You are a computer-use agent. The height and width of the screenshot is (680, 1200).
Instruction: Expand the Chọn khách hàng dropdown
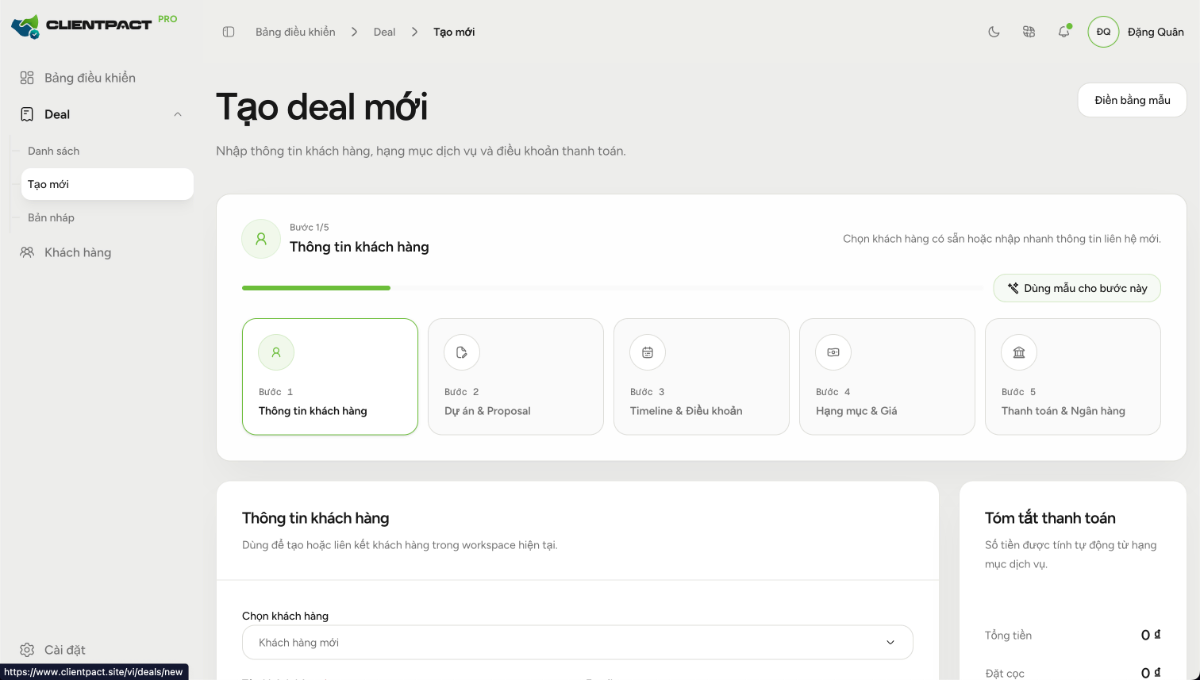577,642
